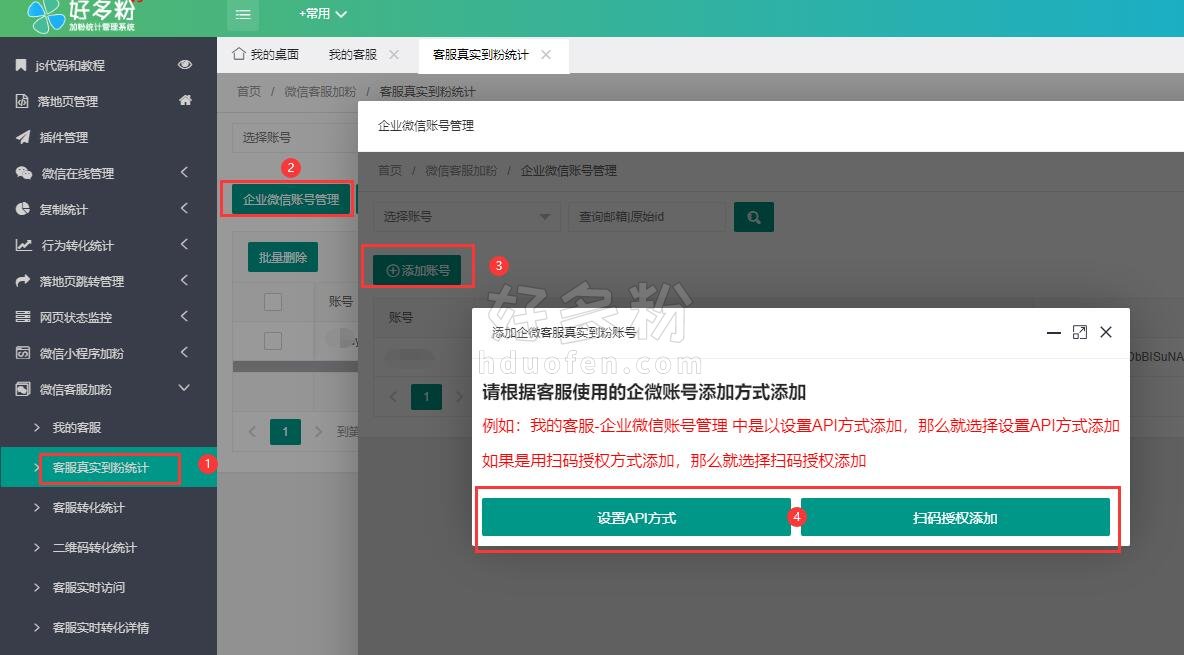Expand the 微信在线管理 sidebar menu
Image resolution: width=1184 pixels, height=655 pixels.
click(183, 173)
